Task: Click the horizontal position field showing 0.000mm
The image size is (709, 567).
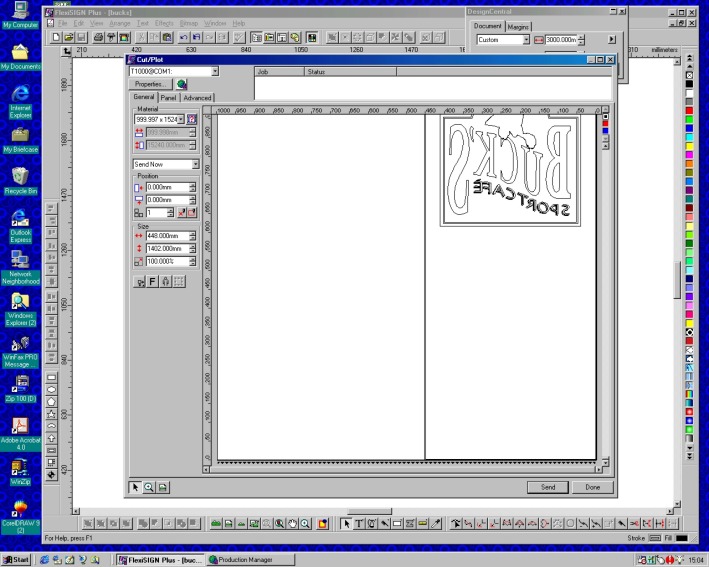Action: tap(167, 187)
